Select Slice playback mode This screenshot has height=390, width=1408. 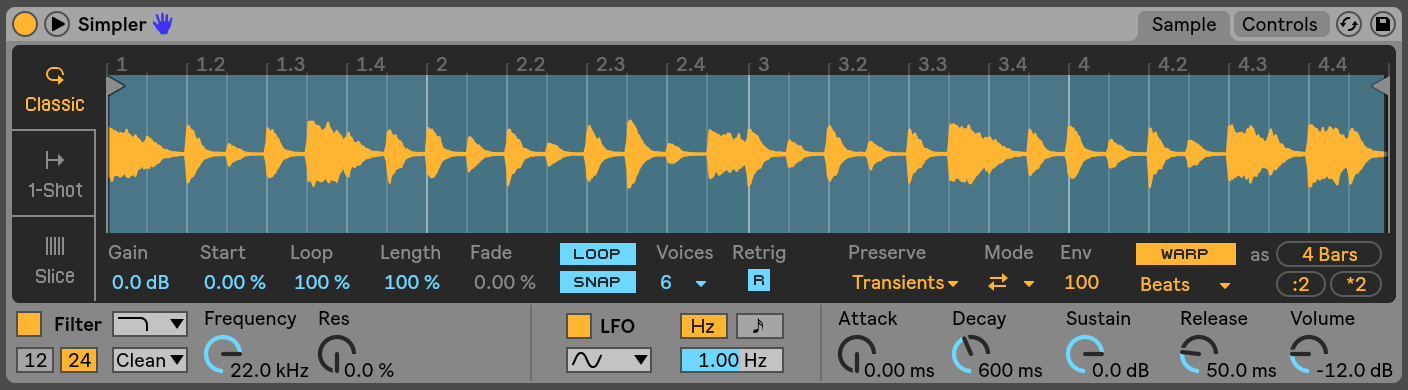point(54,259)
